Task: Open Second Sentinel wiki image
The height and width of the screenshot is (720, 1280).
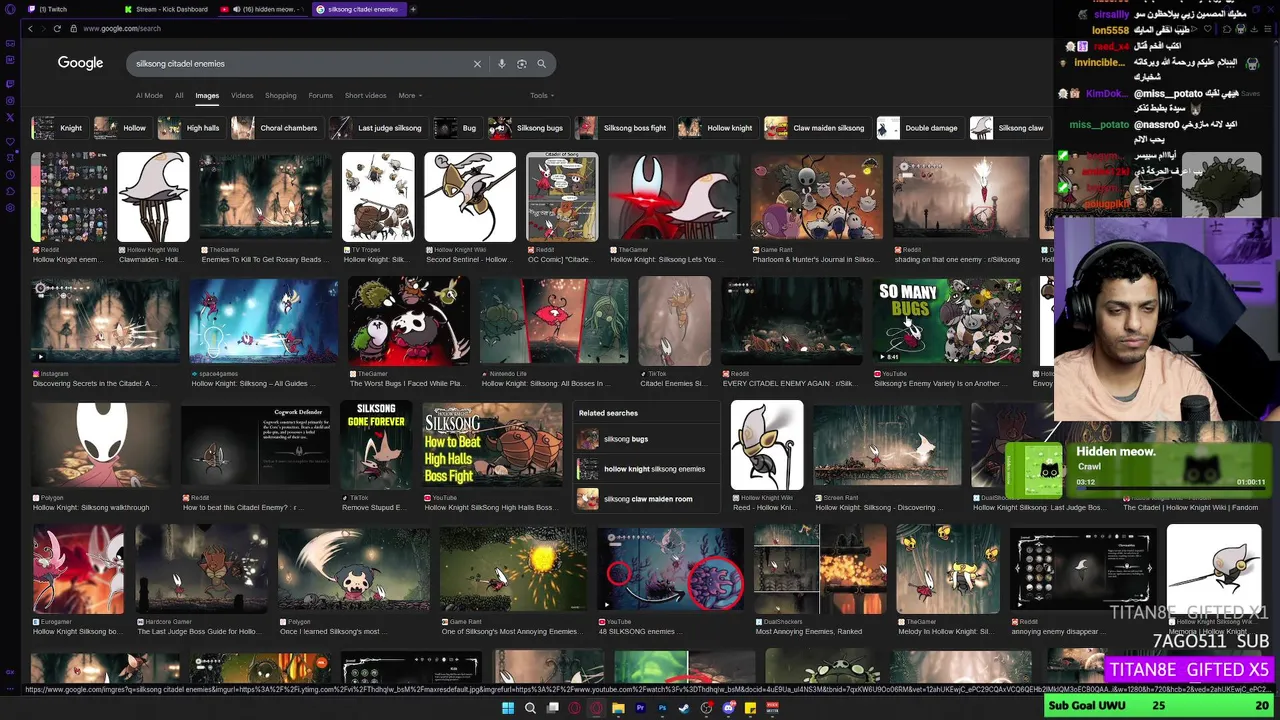Action: 470,197
